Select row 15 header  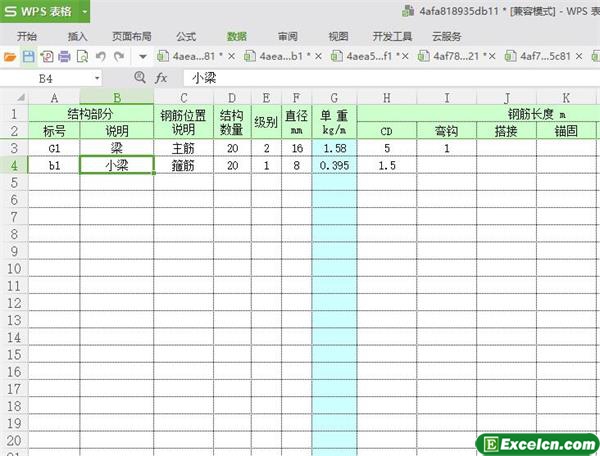click(14, 355)
